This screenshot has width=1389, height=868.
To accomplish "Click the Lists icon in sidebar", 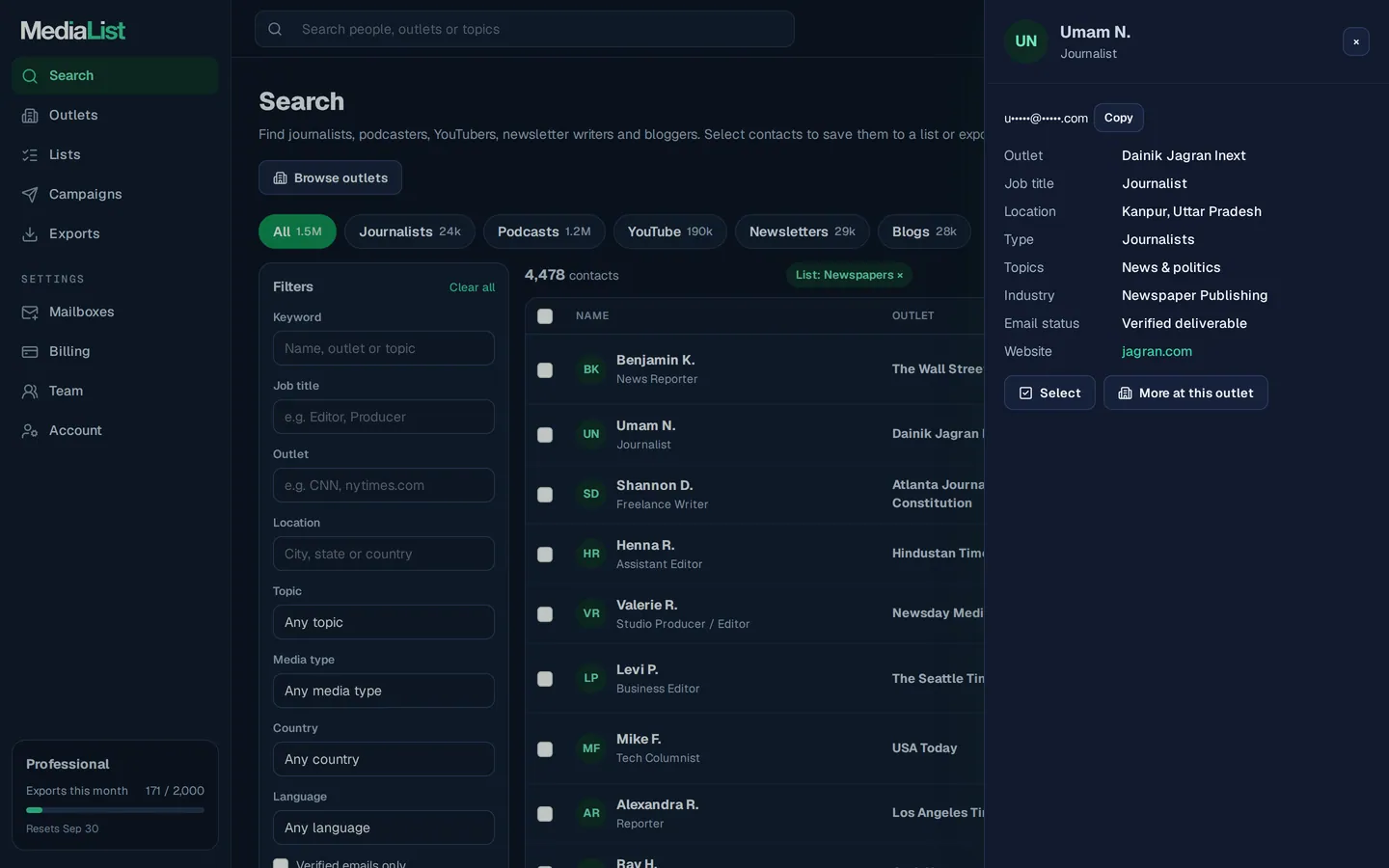I will pos(30,155).
